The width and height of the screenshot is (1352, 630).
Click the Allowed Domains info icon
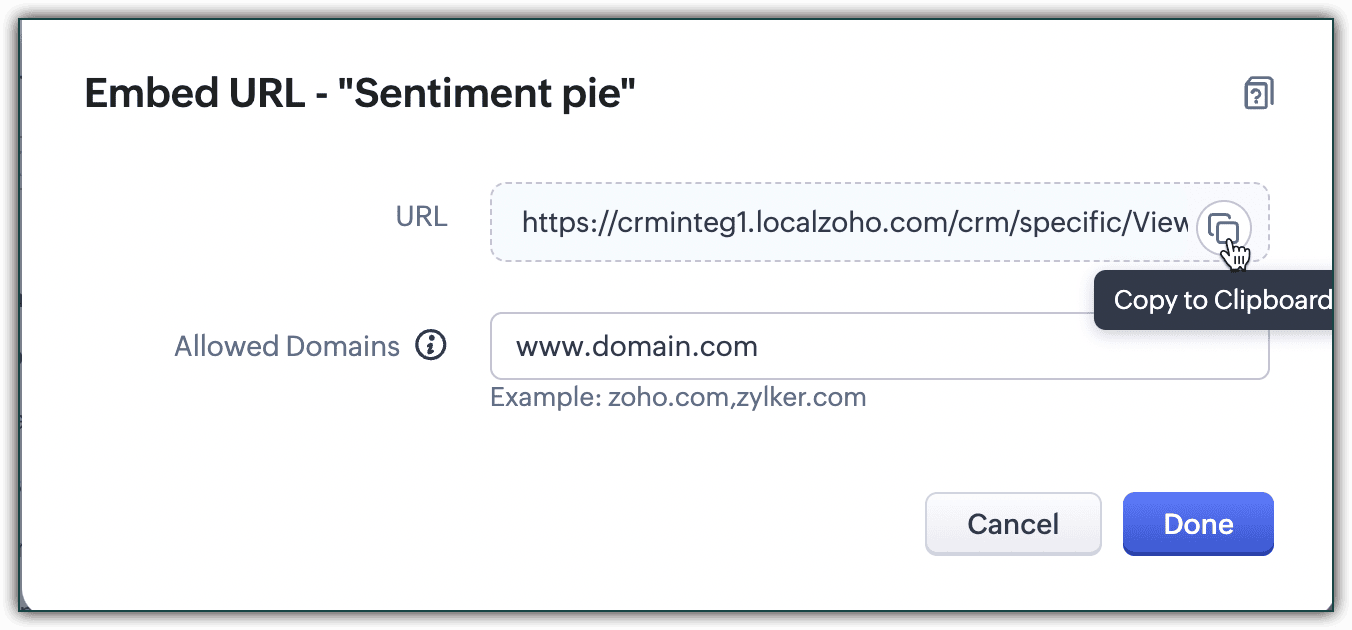point(430,346)
